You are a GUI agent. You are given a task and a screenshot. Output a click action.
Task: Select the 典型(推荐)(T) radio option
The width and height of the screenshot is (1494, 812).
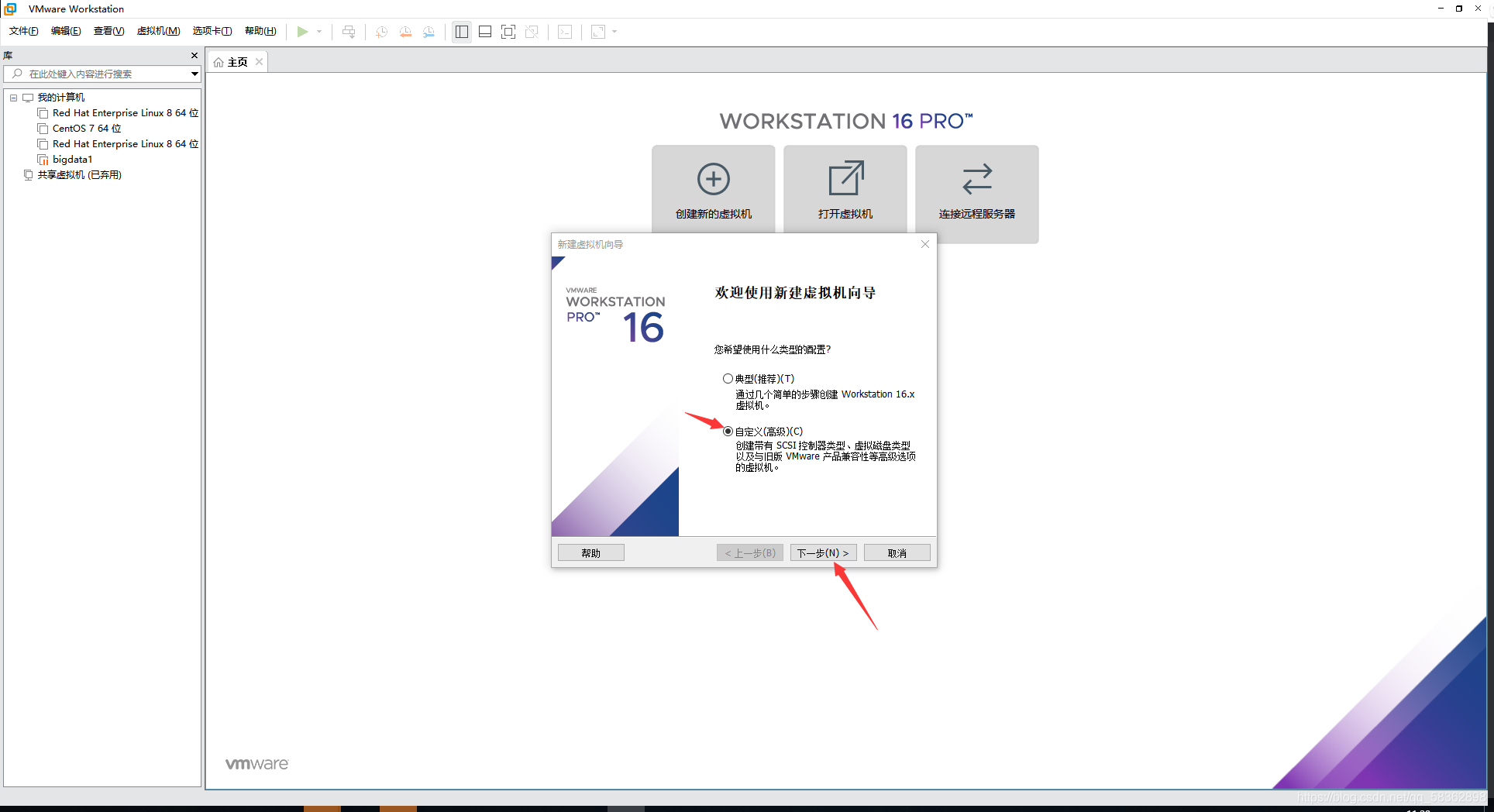tap(728, 379)
